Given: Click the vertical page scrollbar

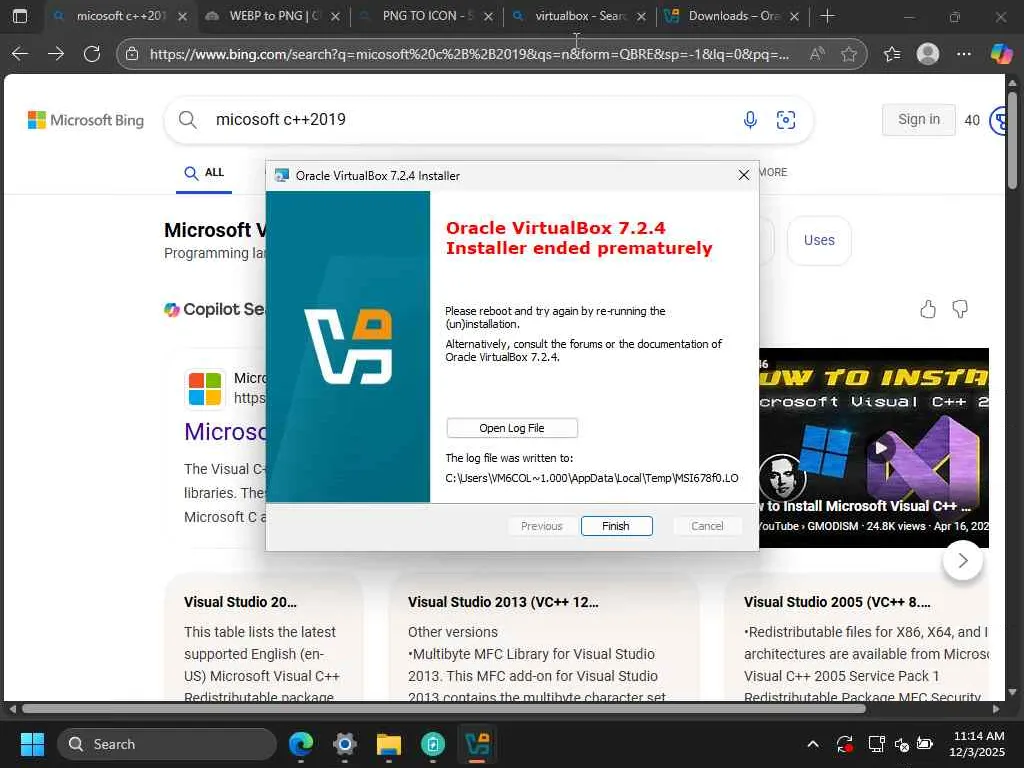Looking at the screenshot, I should pos(1012,140).
